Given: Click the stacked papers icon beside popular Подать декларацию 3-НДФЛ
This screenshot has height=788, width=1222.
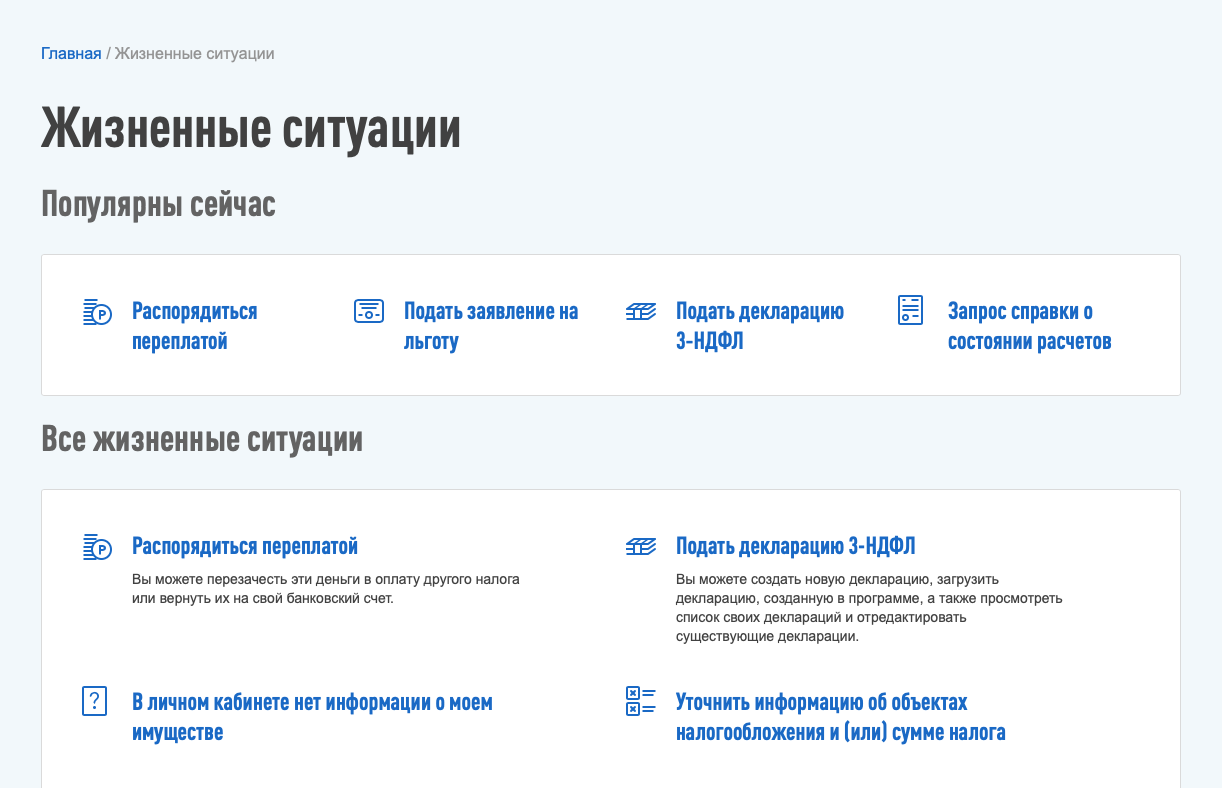Looking at the screenshot, I should click(x=641, y=311).
